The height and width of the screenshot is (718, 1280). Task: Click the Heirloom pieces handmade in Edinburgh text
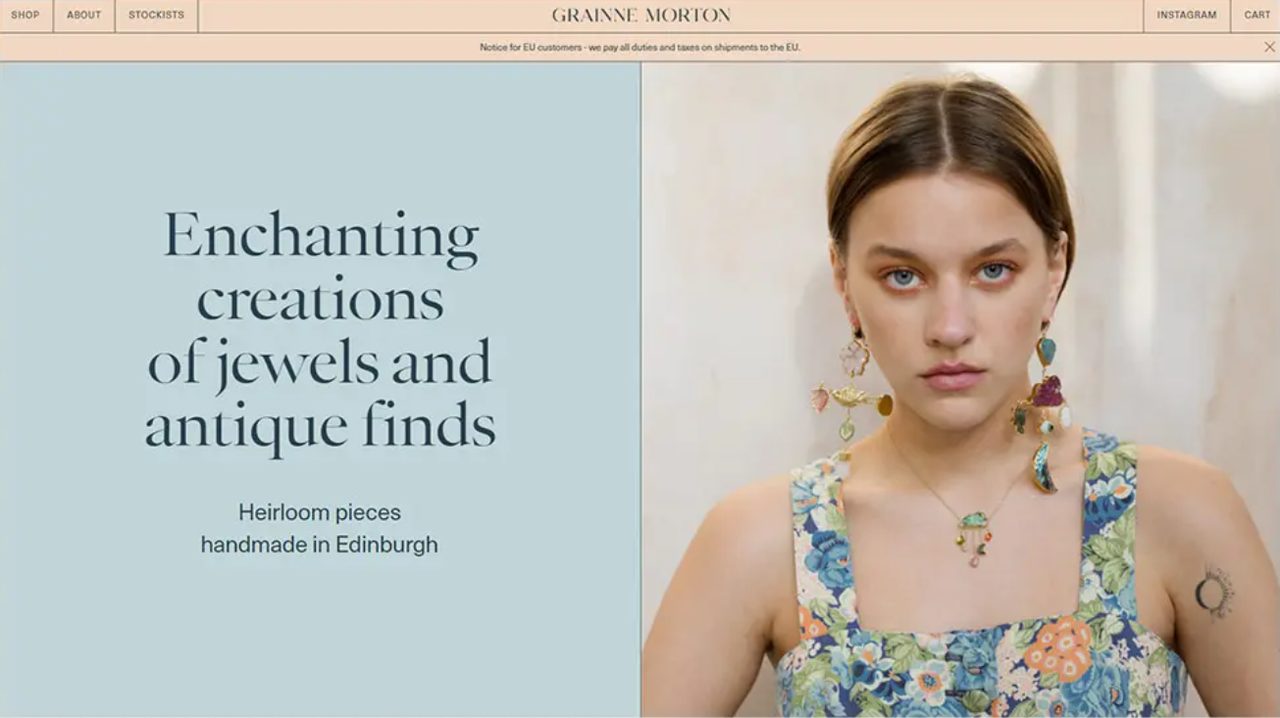(319, 528)
